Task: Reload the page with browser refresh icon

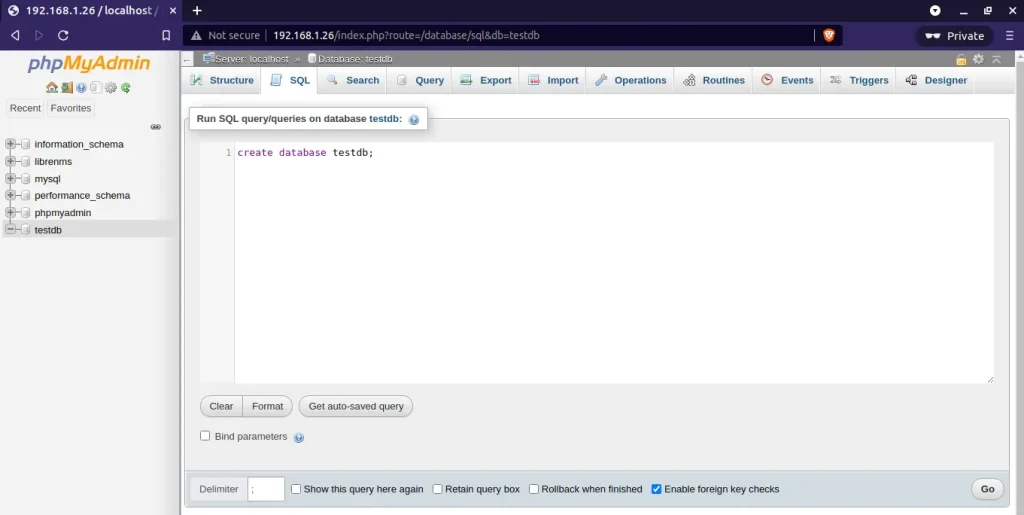Action: tap(63, 35)
